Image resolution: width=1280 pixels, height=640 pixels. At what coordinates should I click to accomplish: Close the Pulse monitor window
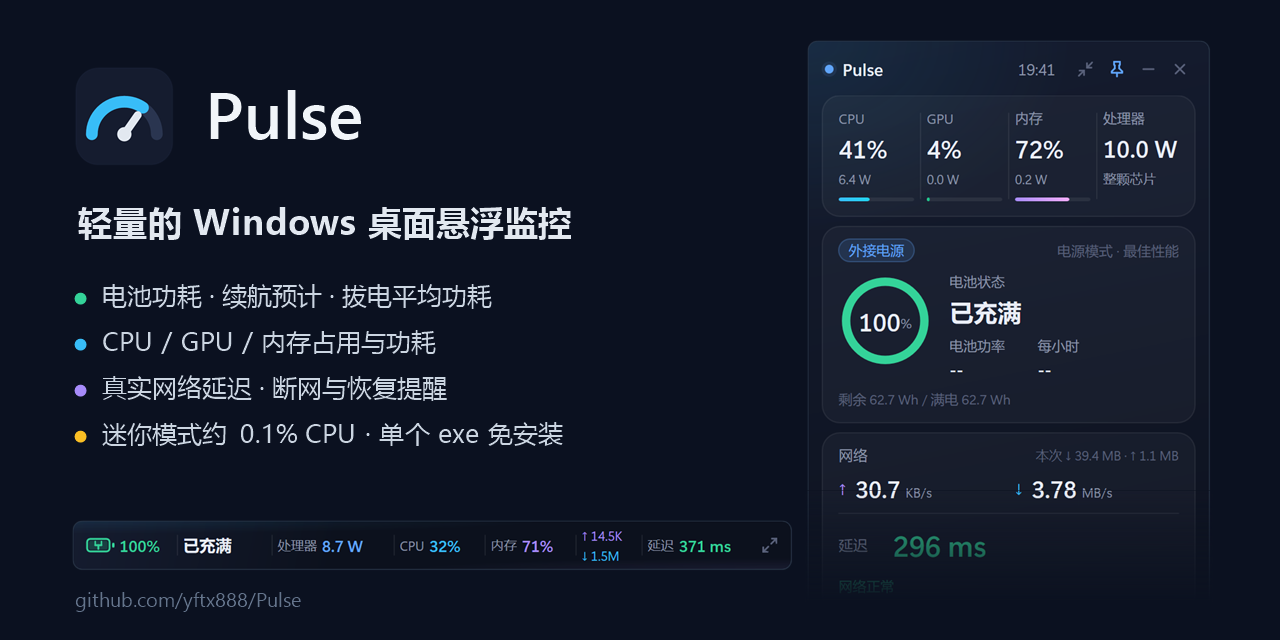pos(1180,69)
